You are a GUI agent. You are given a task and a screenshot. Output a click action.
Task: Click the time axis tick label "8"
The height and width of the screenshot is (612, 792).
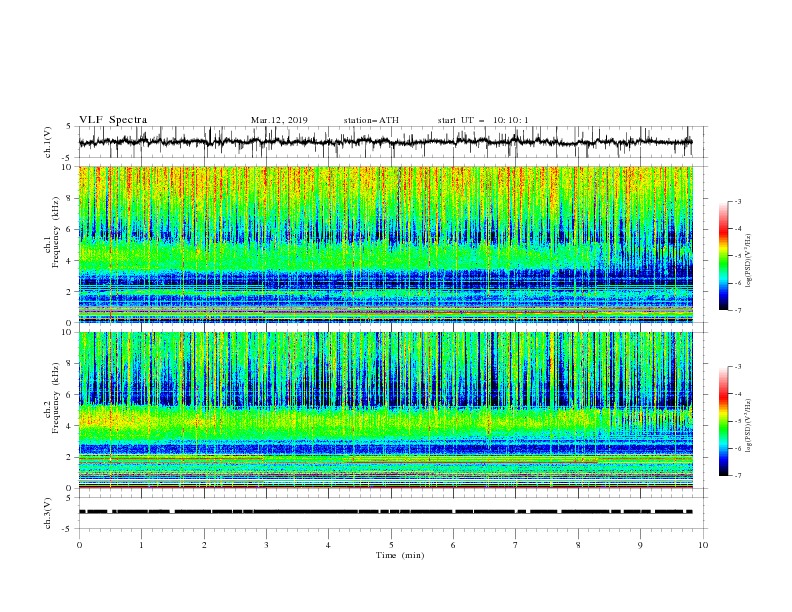pos(578,545)
